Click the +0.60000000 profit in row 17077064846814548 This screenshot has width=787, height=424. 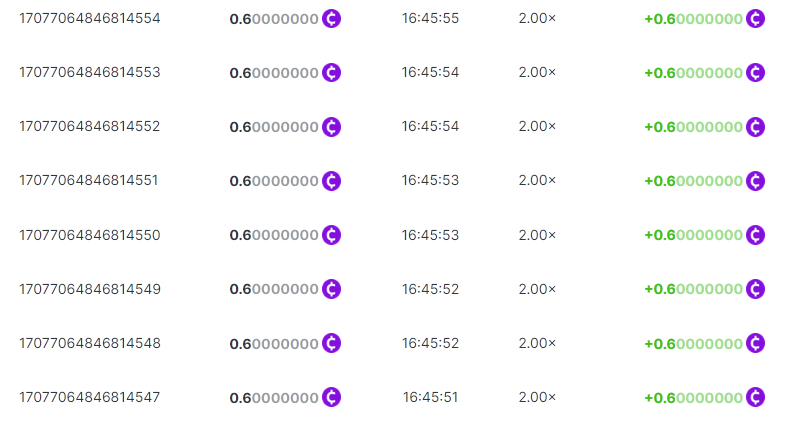693,343
